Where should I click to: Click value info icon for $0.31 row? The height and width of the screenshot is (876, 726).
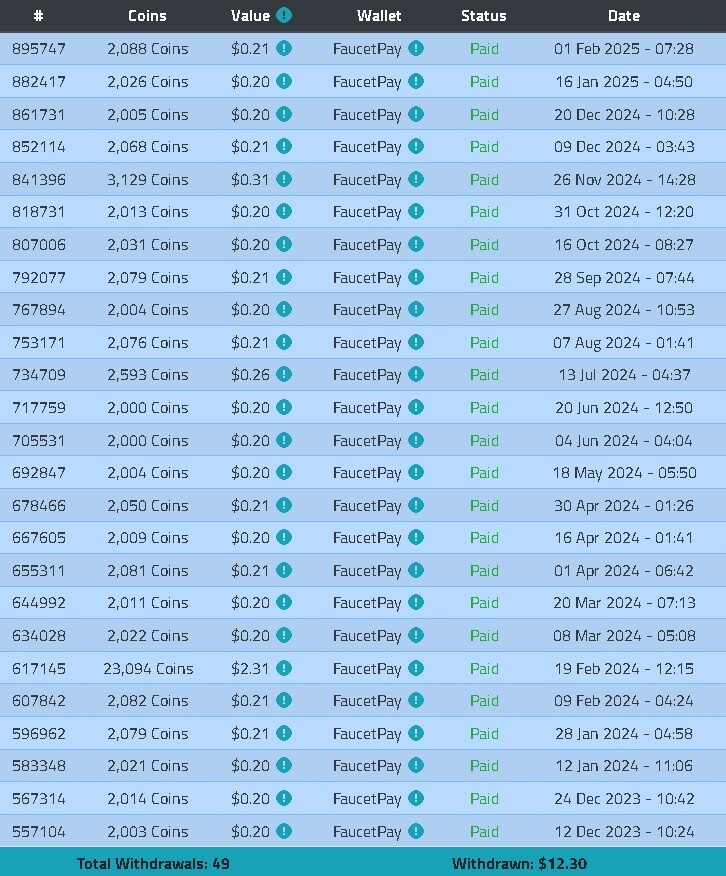[x=284, y=179]
